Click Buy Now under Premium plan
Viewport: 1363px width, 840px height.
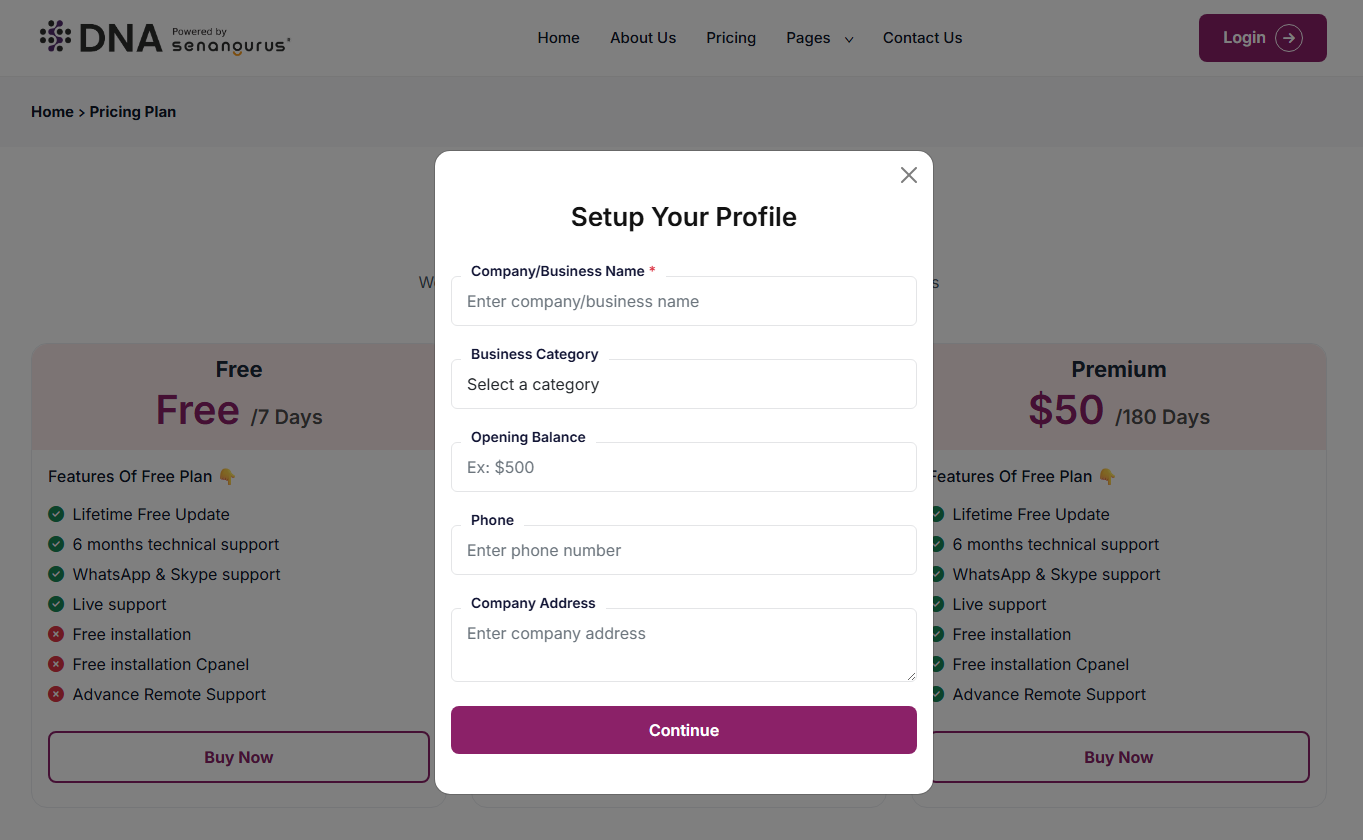click(x=1118, y=757)
